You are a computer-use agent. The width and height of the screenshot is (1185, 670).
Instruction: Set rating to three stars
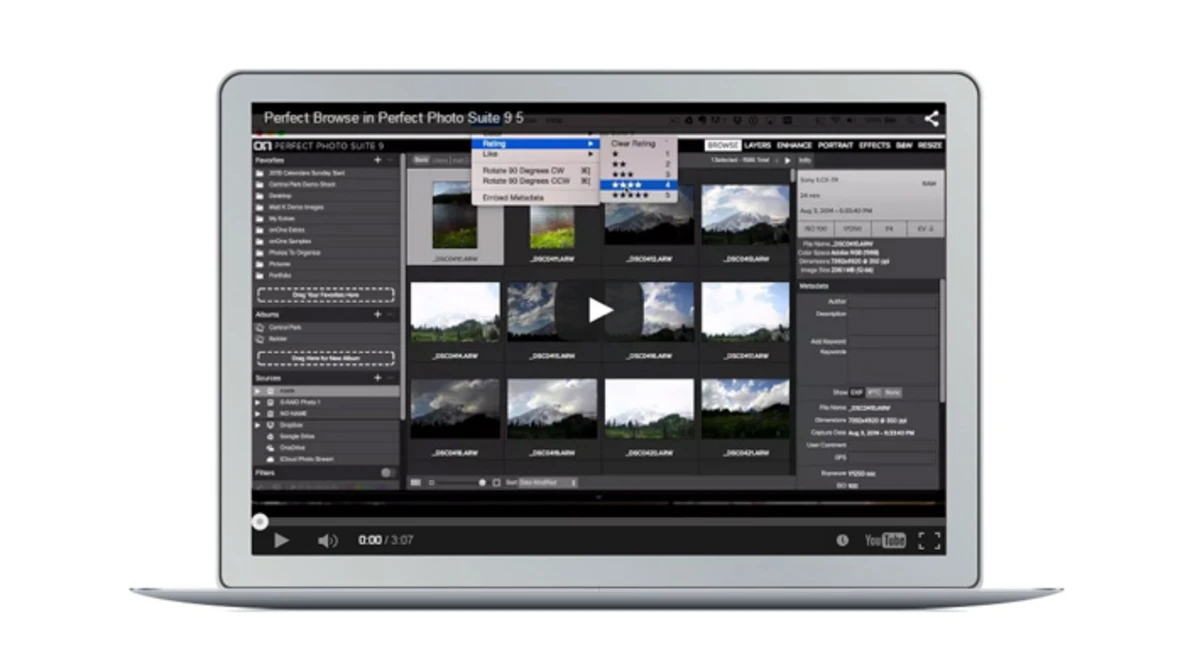638,174
